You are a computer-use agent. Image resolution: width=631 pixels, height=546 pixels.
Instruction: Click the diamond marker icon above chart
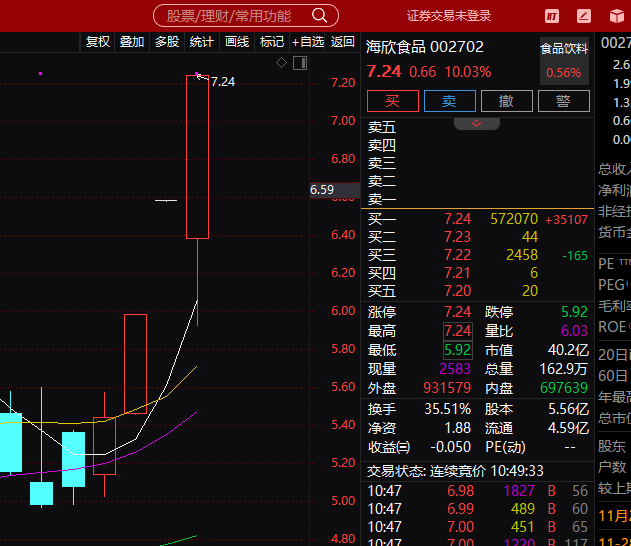281,63
